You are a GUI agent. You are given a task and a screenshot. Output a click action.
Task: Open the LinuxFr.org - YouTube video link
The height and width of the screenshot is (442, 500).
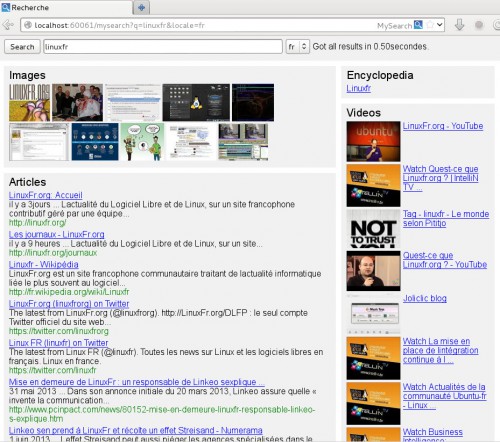(x=443, y=126)
